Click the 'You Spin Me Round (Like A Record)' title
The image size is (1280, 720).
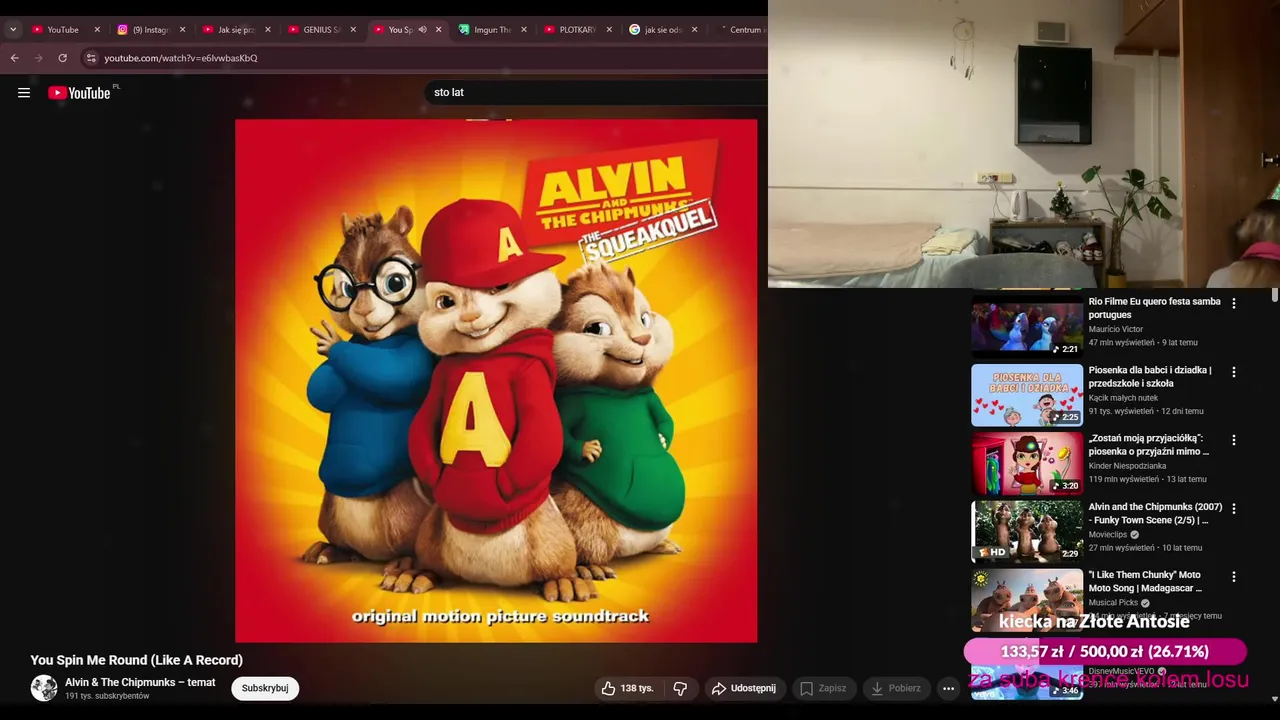tap(137, 660)
